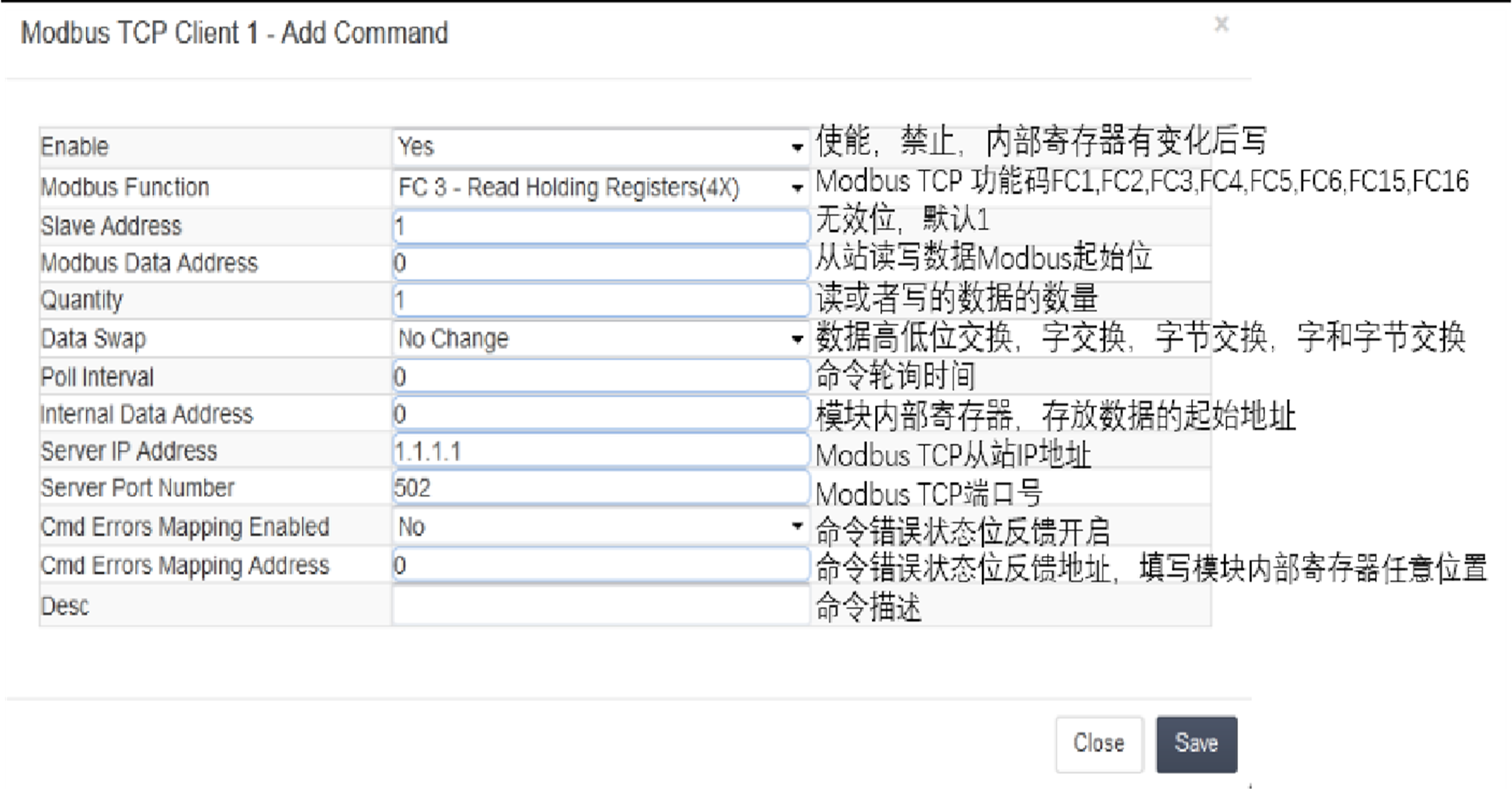The width and height of the screenshot is (1512, 794).
Task: Expand Cmd Errors Mapping Enabled dropdown
Action: [x=600, y=527]
